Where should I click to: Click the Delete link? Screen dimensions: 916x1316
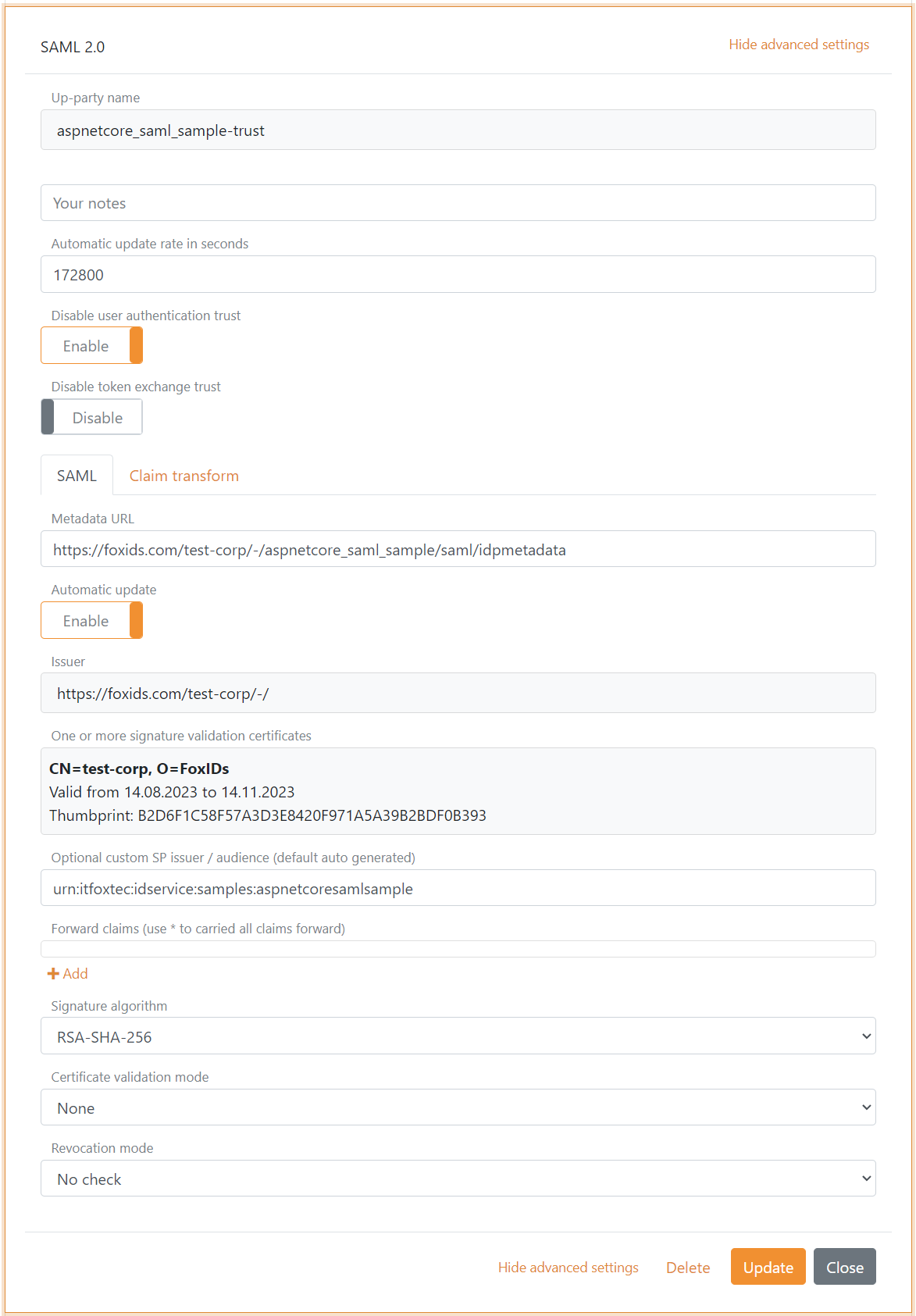click(687, 1268)
